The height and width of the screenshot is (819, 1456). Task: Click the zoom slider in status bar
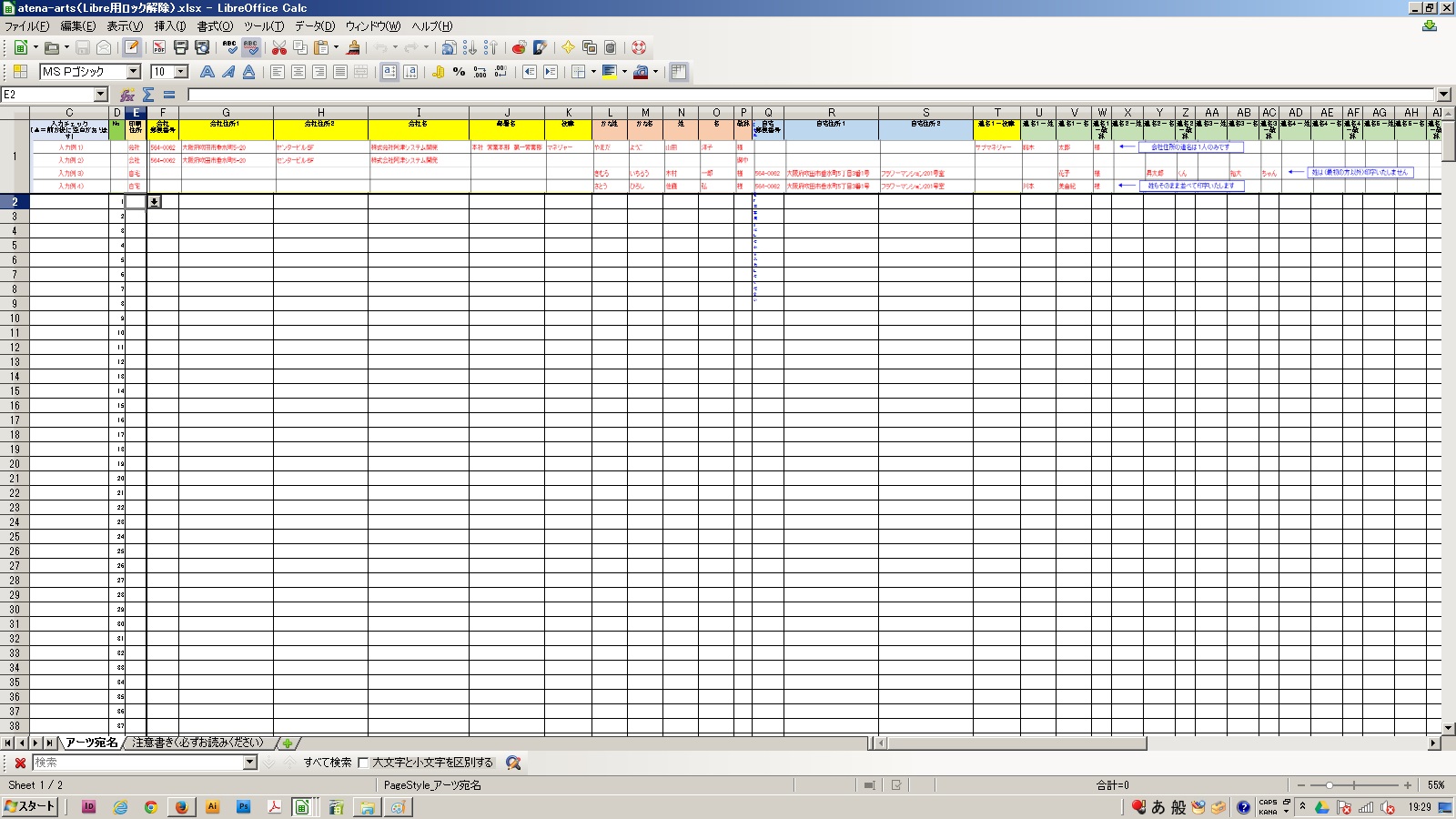pyautogui.click(x=1330, y=784)
